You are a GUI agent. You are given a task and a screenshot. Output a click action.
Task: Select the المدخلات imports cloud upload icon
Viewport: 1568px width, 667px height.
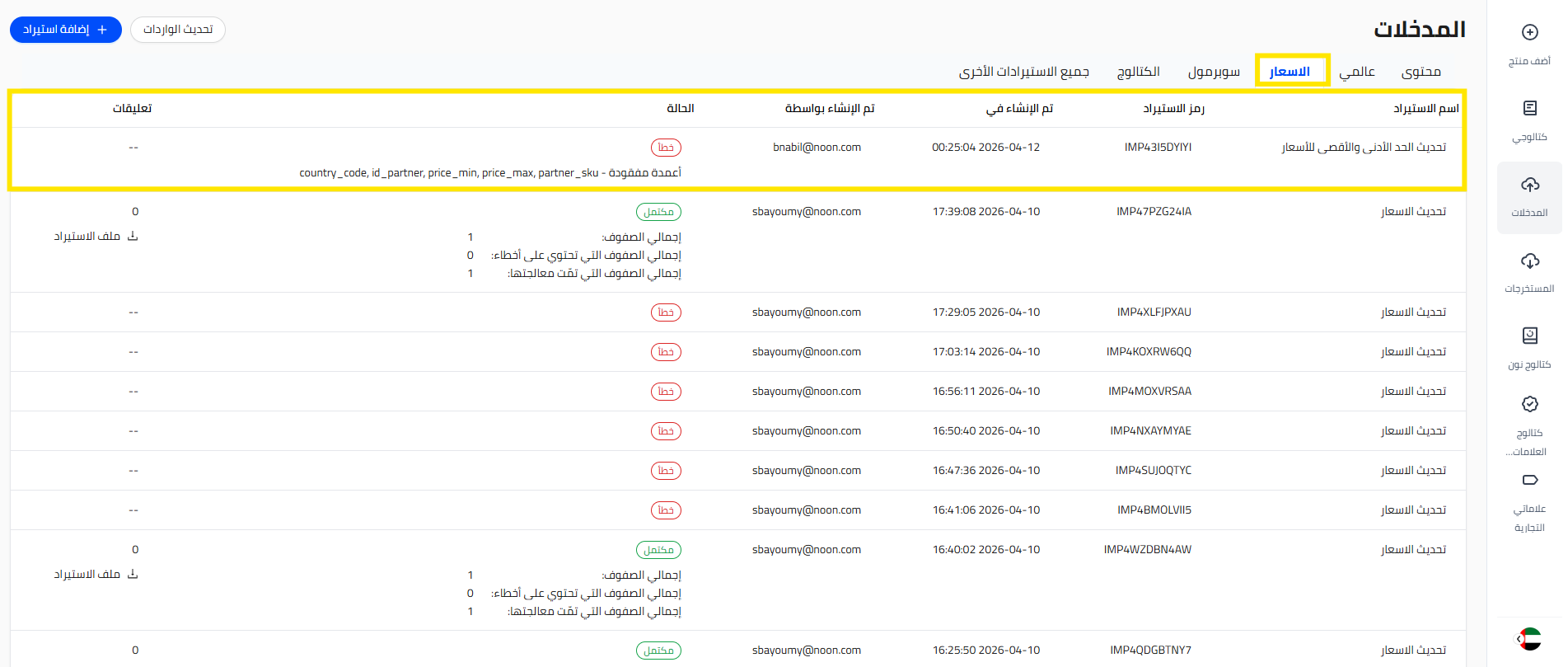1529,185
